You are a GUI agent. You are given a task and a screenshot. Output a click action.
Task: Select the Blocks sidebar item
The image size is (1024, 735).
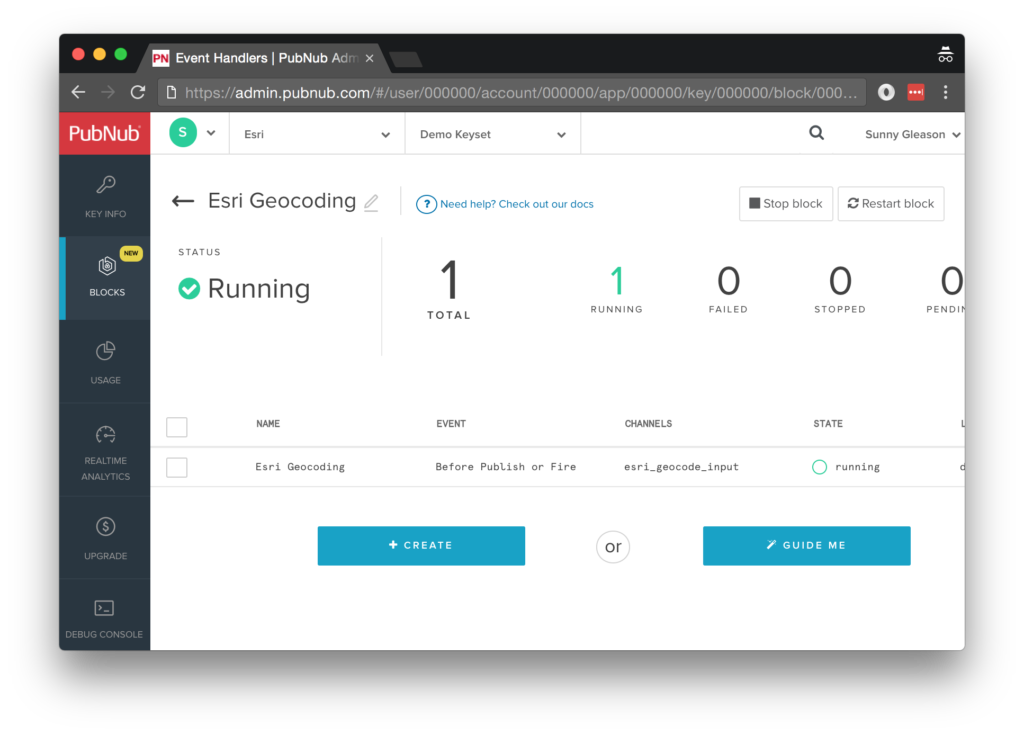pyautogui.click(x=106, y=278)
